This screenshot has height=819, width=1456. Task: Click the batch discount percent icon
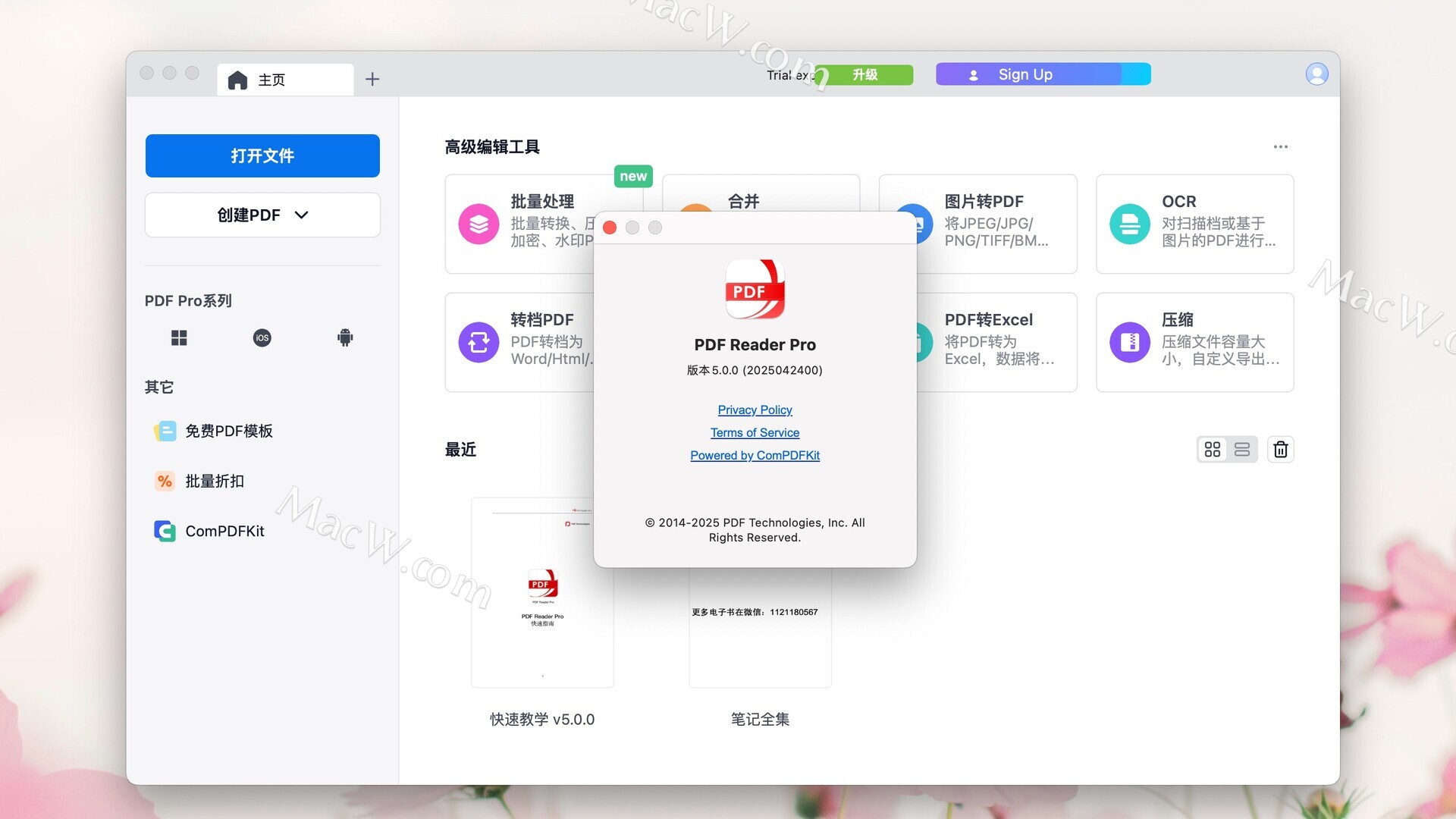click(165, 482)
